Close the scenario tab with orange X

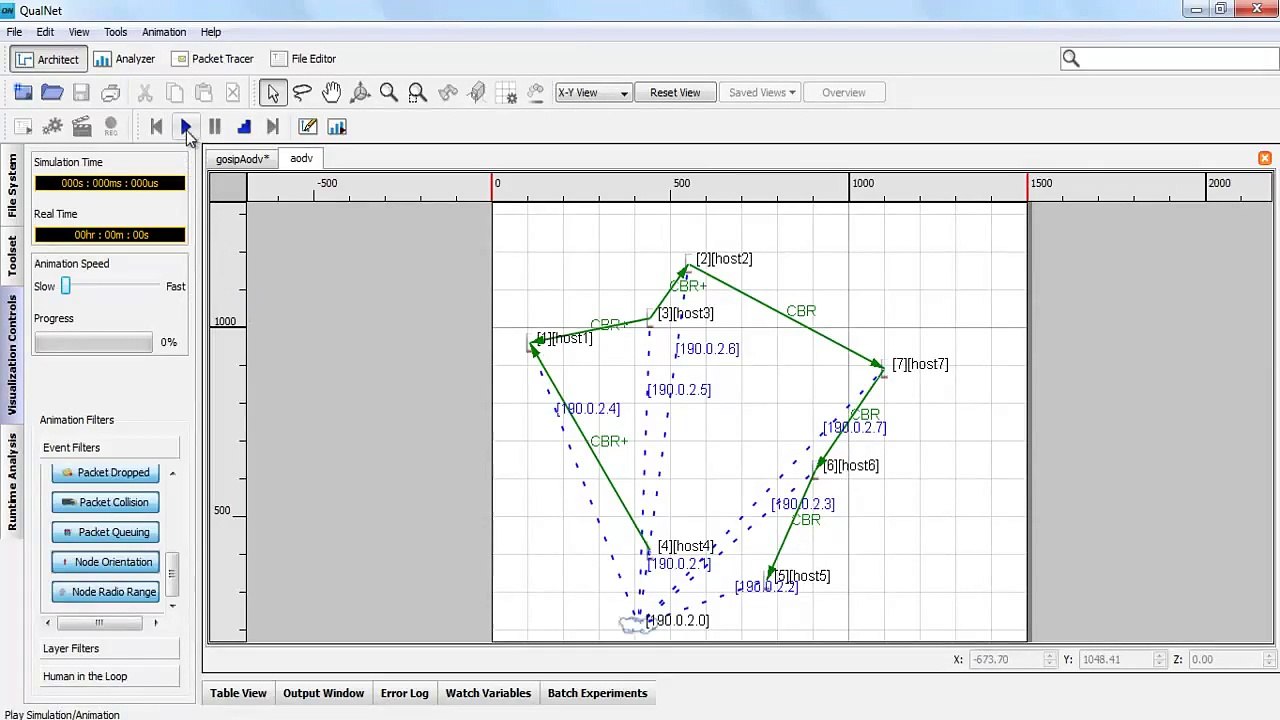coord(1265,159)
